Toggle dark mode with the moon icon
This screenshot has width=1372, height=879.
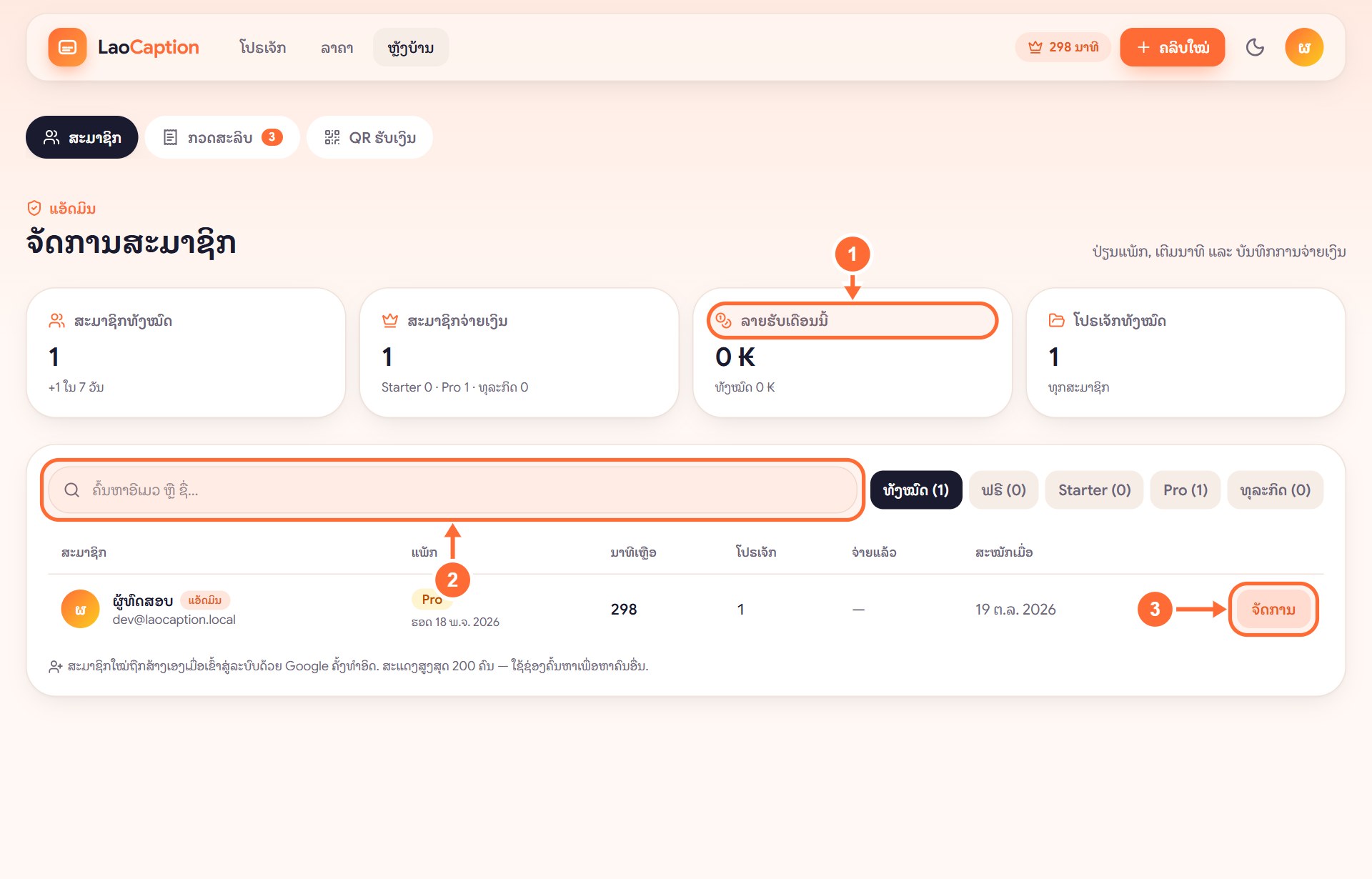[x=1255, y=47]
